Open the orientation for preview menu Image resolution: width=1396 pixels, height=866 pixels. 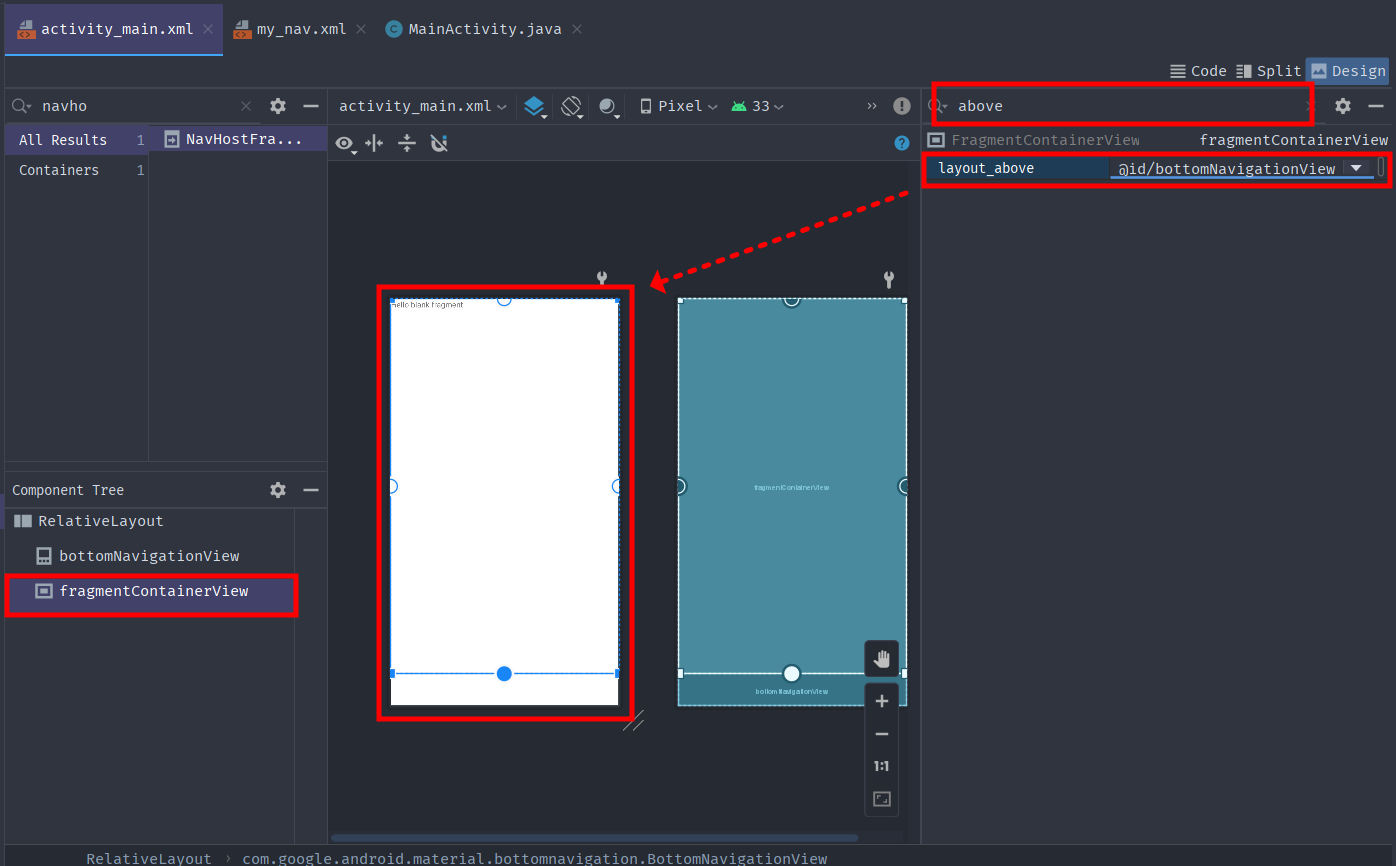(572, 106)
